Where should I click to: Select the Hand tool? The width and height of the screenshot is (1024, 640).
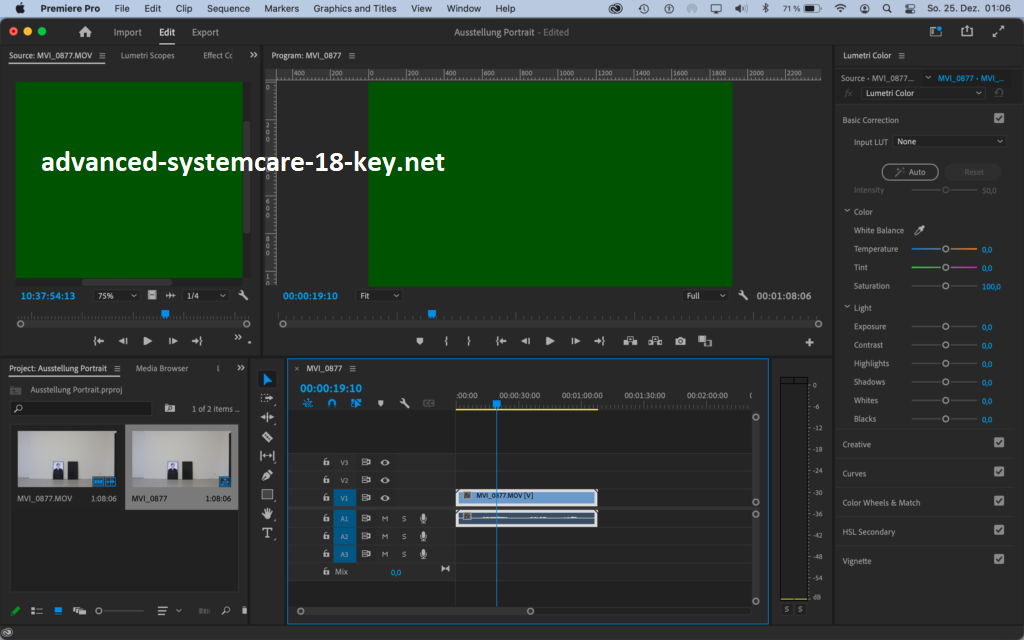267,513
